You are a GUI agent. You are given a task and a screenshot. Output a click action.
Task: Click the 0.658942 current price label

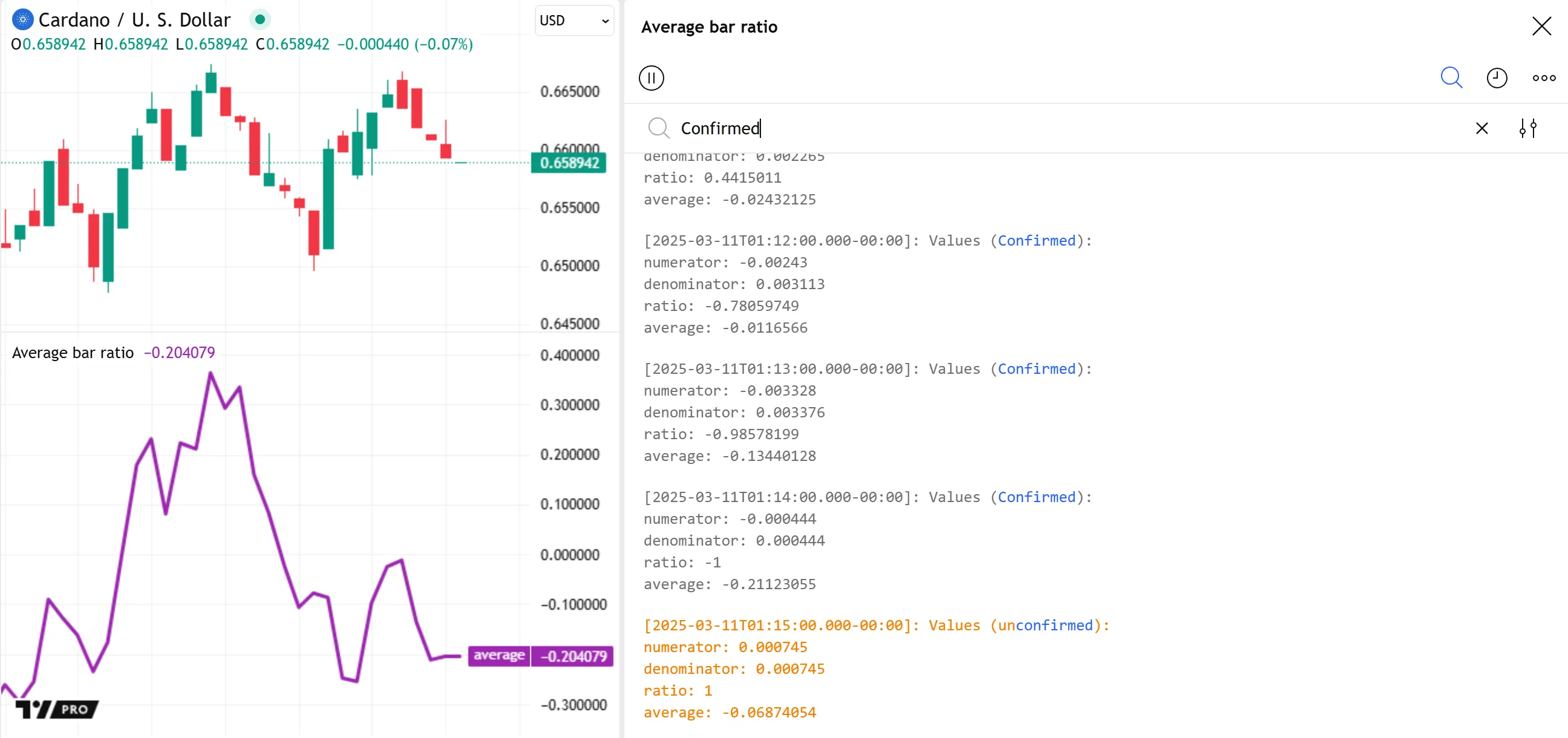click(569, 163)
